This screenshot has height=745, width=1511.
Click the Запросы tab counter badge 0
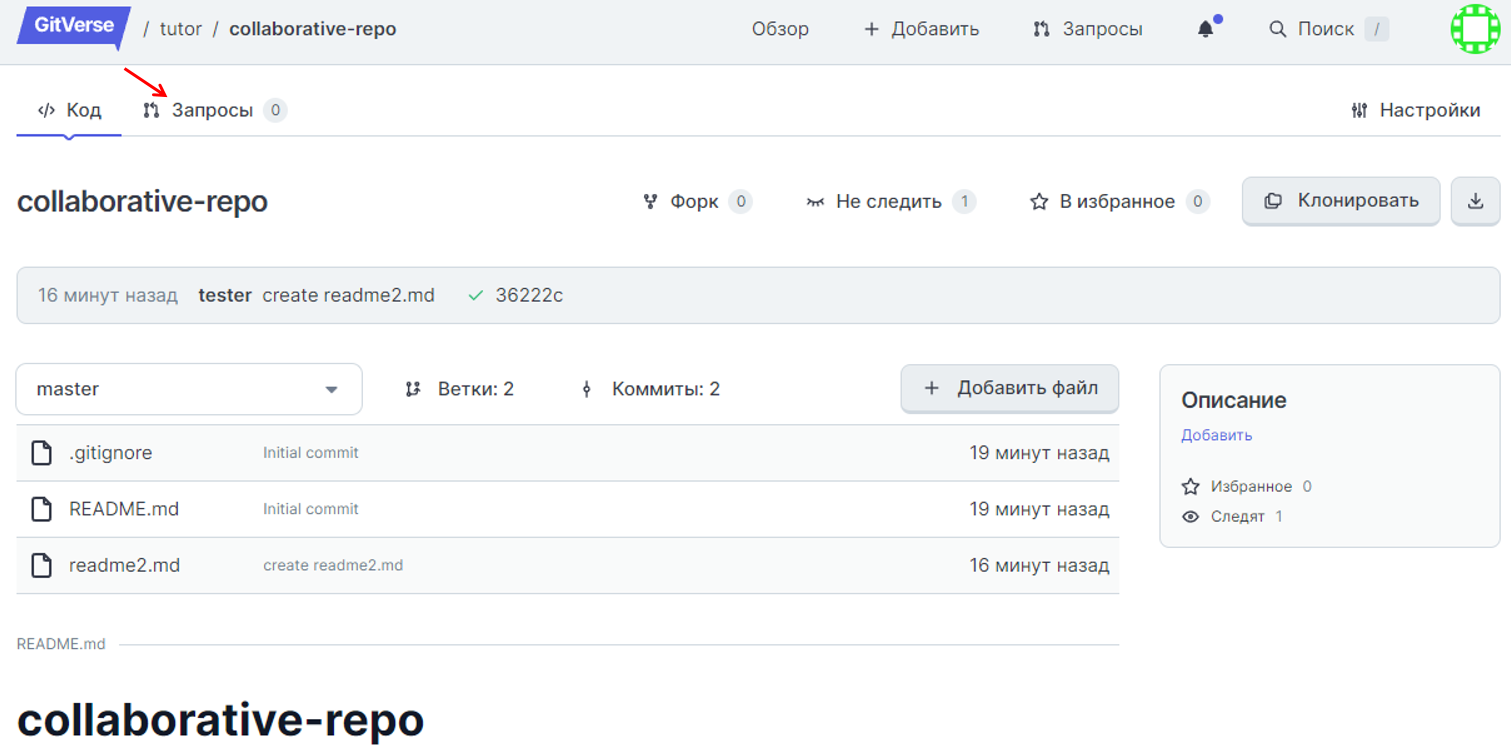click(x=275, y=110)
